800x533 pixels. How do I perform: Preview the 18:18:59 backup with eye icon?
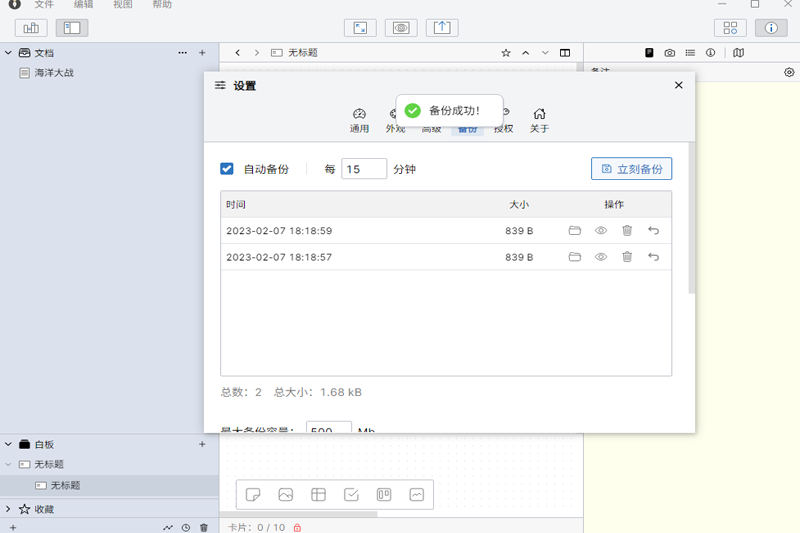[x=601, y=231]
